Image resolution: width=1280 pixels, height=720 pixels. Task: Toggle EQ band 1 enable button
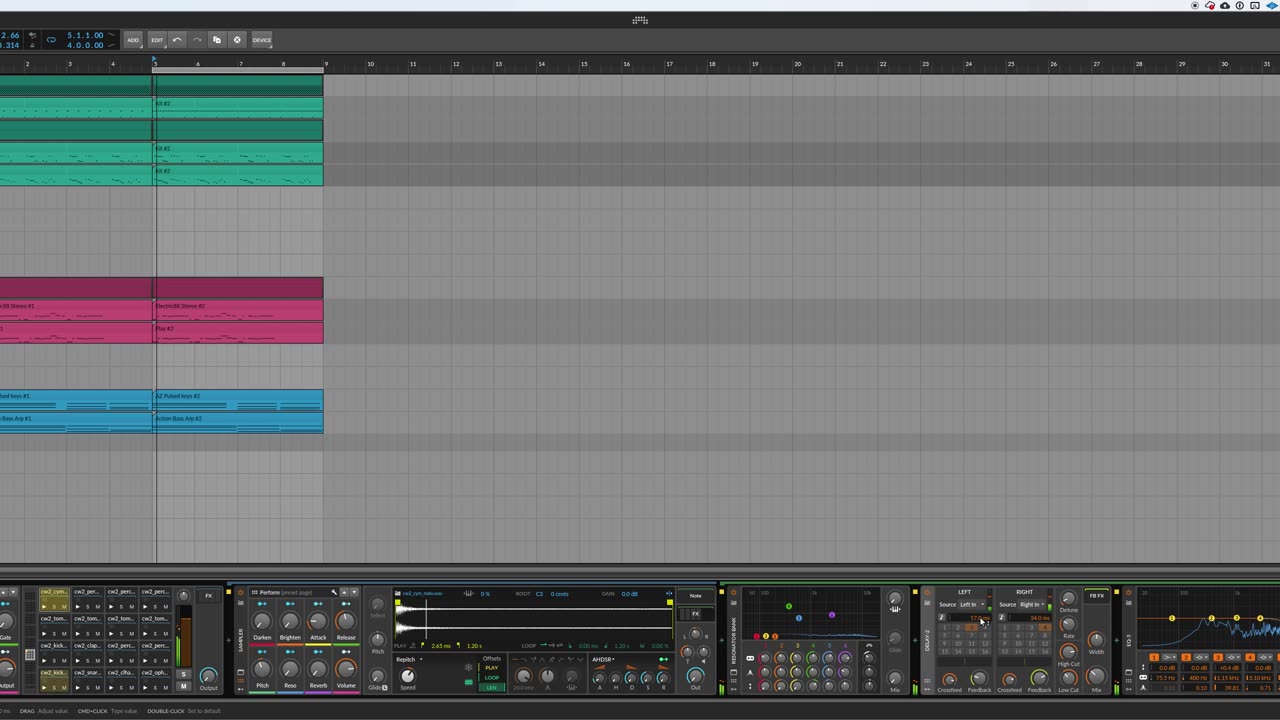coord(1154,657)
